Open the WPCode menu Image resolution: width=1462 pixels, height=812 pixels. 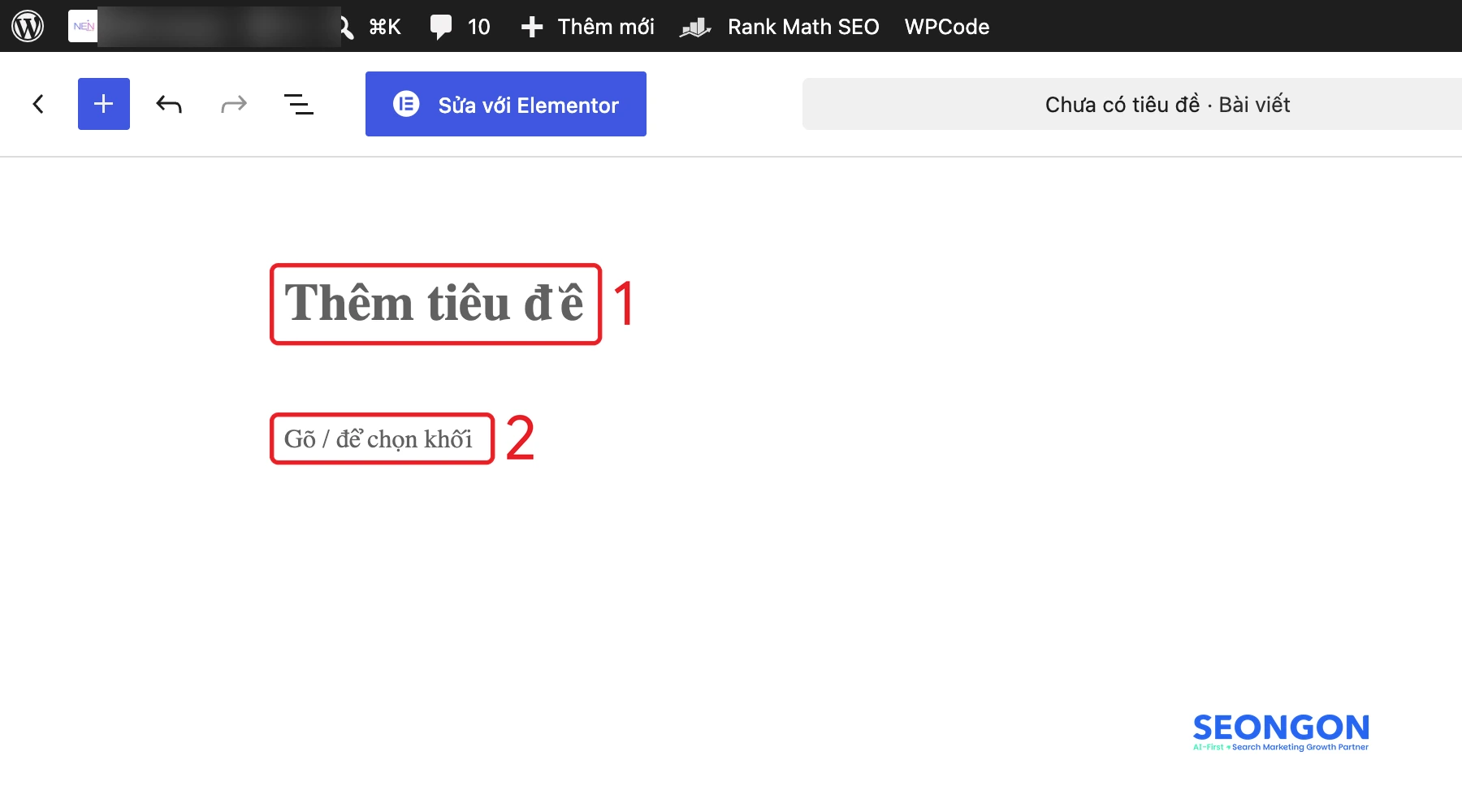pos(947,27)
